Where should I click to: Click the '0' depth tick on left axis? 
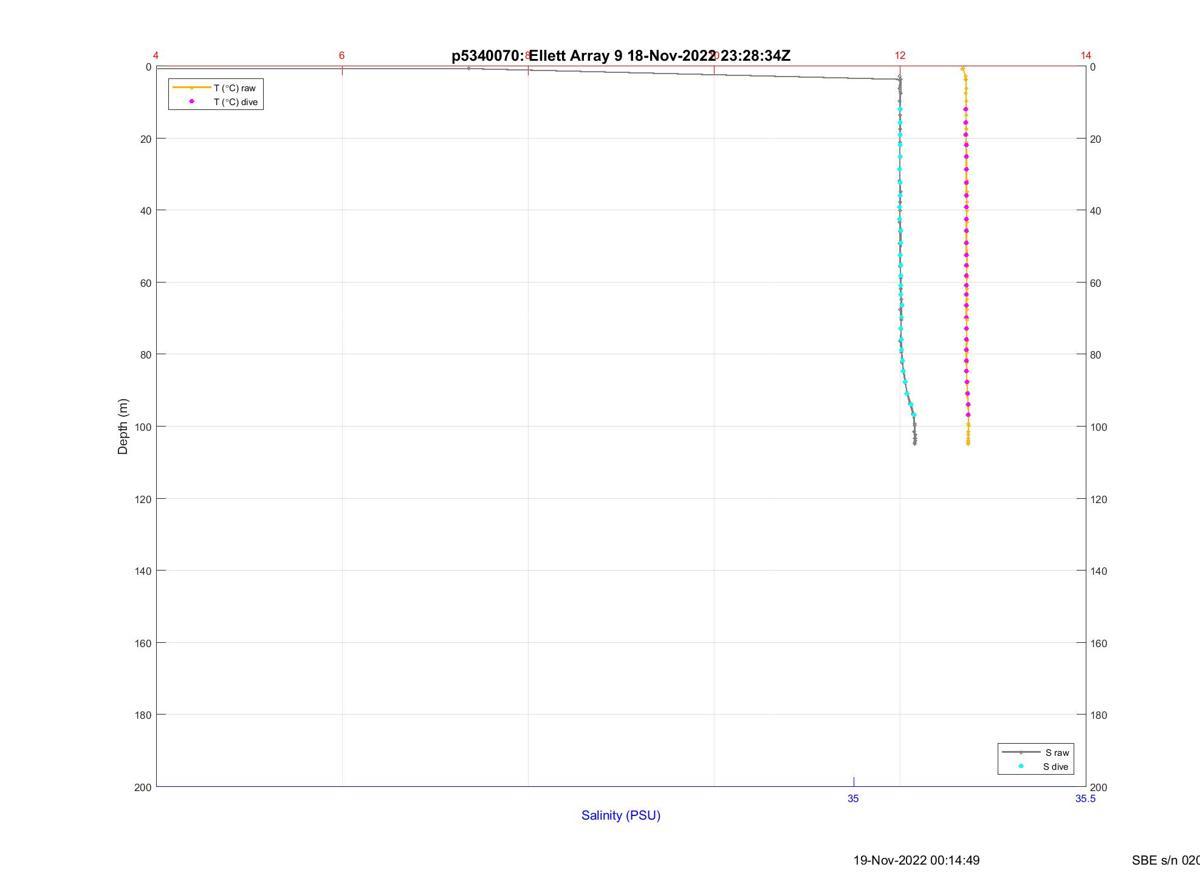pyautogui.click(x=148, y=67)
